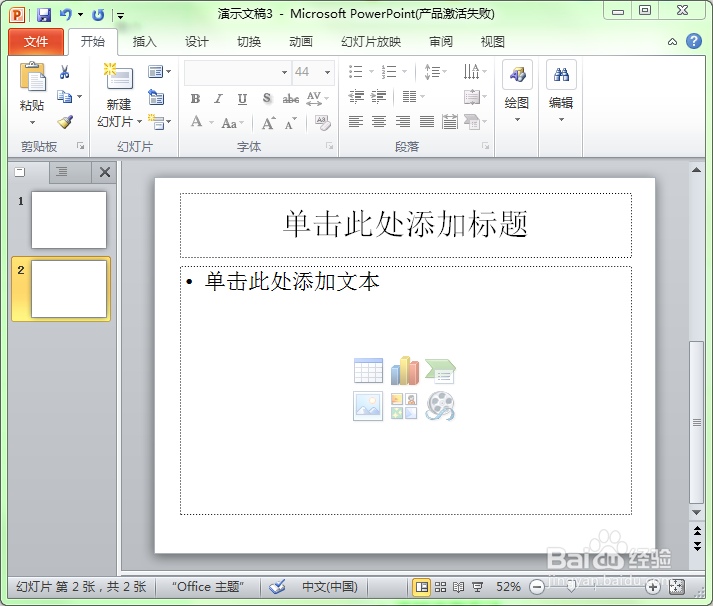The image size is (713, 606).
Task: Switch to 幻灯片放映 Slide Show tab
Action: tap(371, 42)
